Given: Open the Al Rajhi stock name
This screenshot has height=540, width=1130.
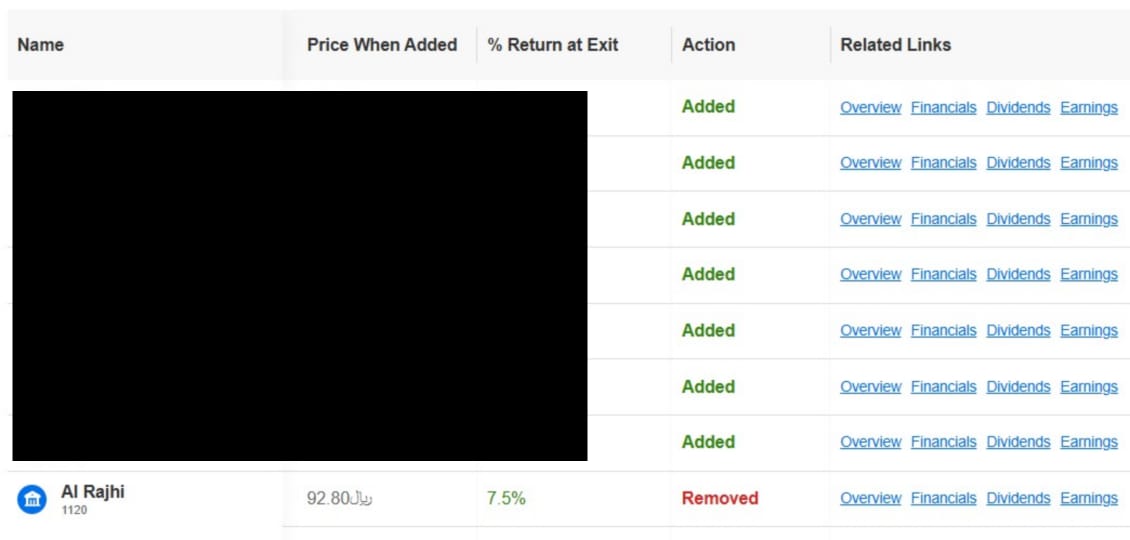Looking at the screenshot, I should [93, 492].
